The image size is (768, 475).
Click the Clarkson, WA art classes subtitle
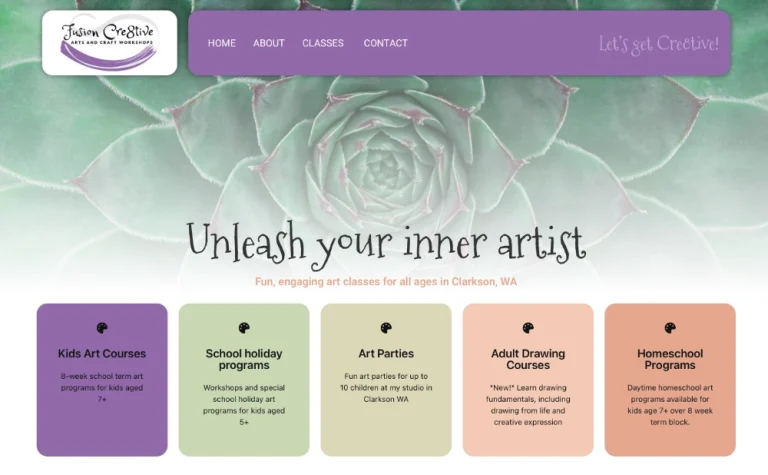point(386,282)
